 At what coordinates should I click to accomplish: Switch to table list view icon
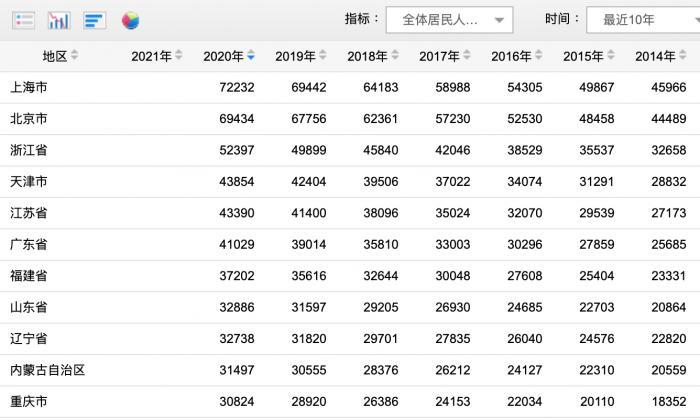[x=24, y=21]
